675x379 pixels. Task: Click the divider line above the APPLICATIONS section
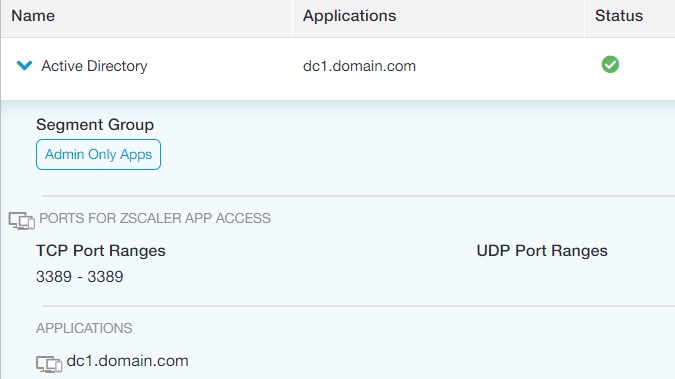358,306
